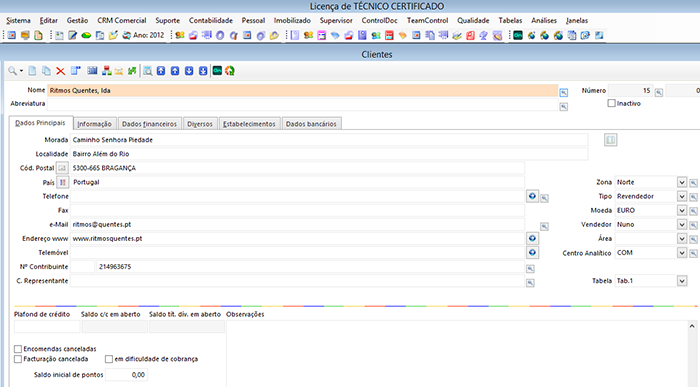Open the Dados bancários tab
The height and width of the screenshot is (387, 700).
[x=311, y=124]
